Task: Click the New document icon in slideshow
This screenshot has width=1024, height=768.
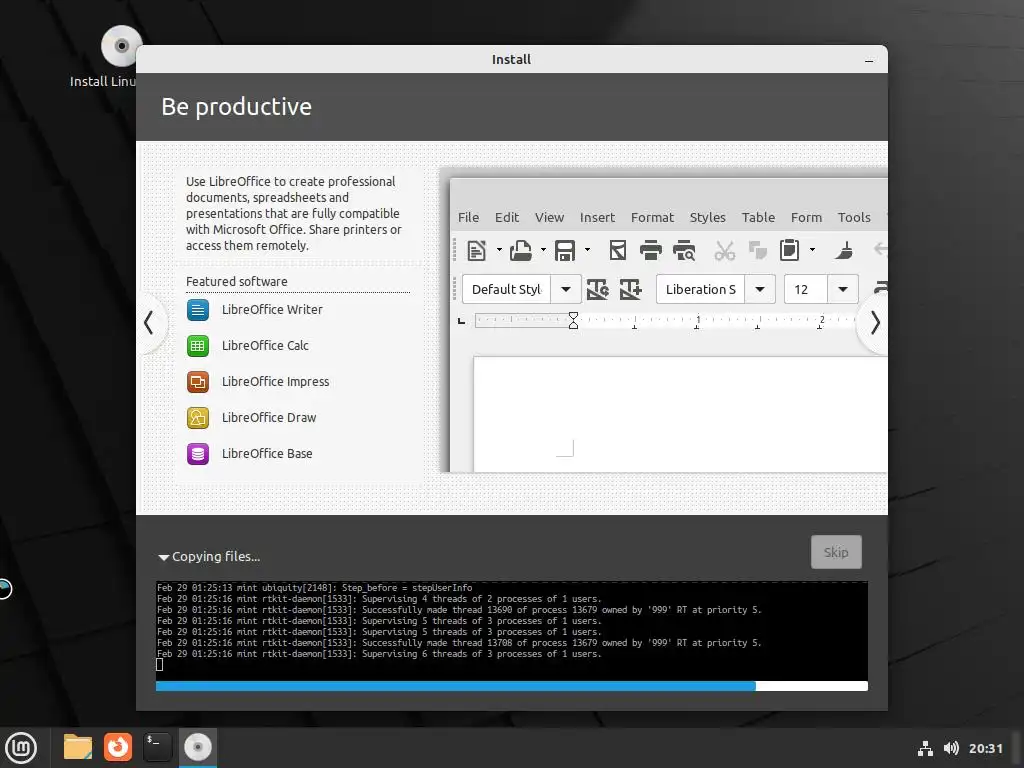Action: [x=477, y=250]
